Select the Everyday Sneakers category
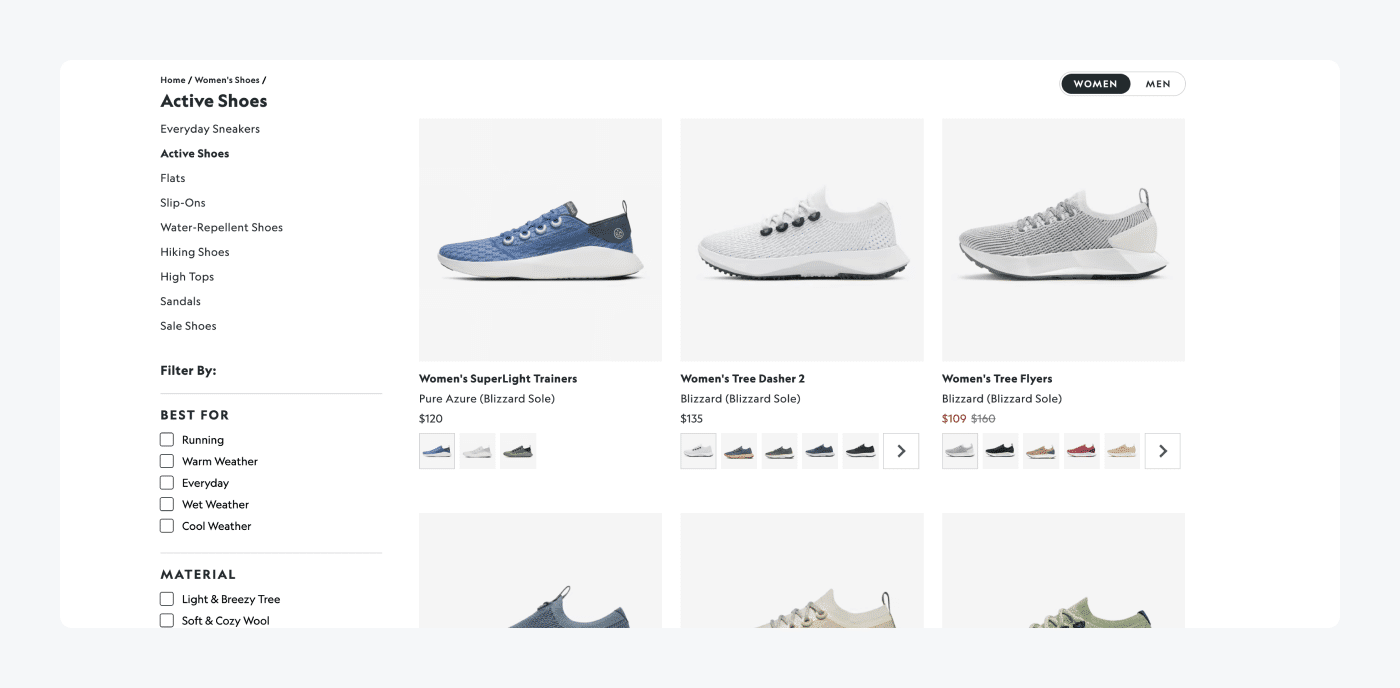The width and height of the screenshot is (1400, 688). 209,128
